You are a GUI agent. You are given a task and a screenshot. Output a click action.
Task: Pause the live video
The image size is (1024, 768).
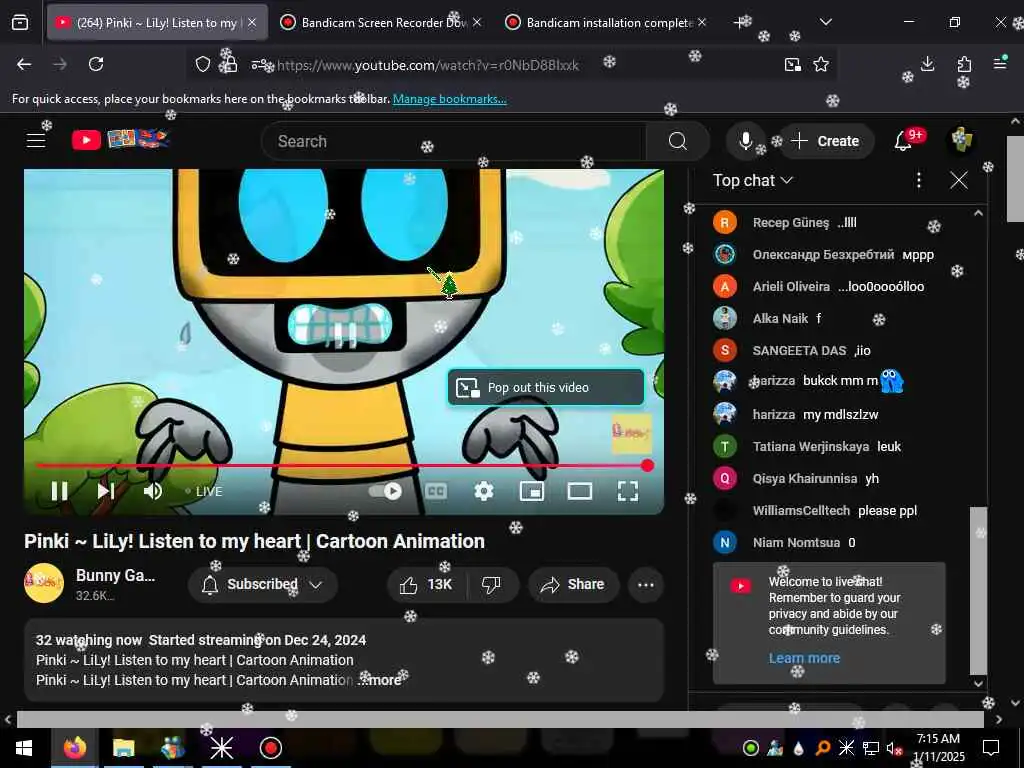[59, 491]
